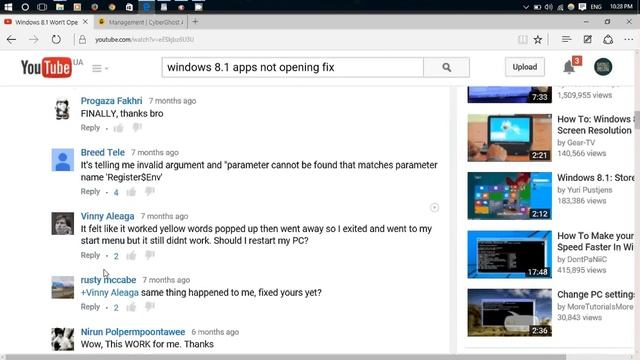Click the YouTube search input field
640x360 pixels.
(293, 67)
